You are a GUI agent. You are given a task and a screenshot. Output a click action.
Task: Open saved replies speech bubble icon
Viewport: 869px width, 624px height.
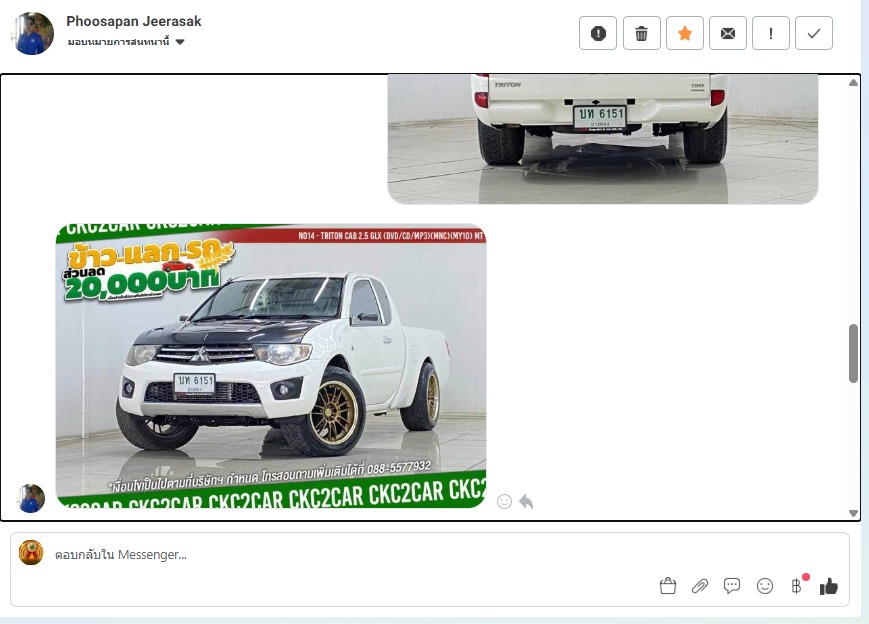point(732,586)
